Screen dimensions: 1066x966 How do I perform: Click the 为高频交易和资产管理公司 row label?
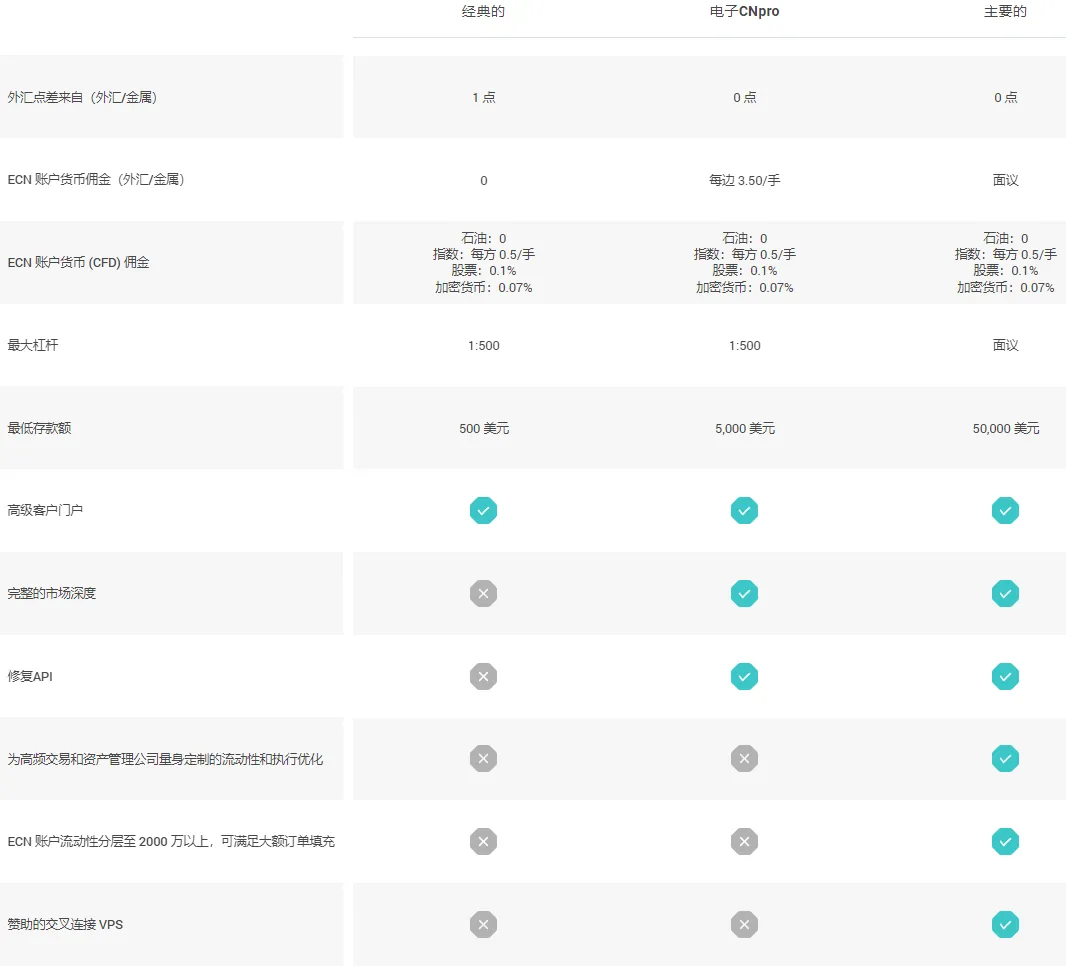pos(165,759)
